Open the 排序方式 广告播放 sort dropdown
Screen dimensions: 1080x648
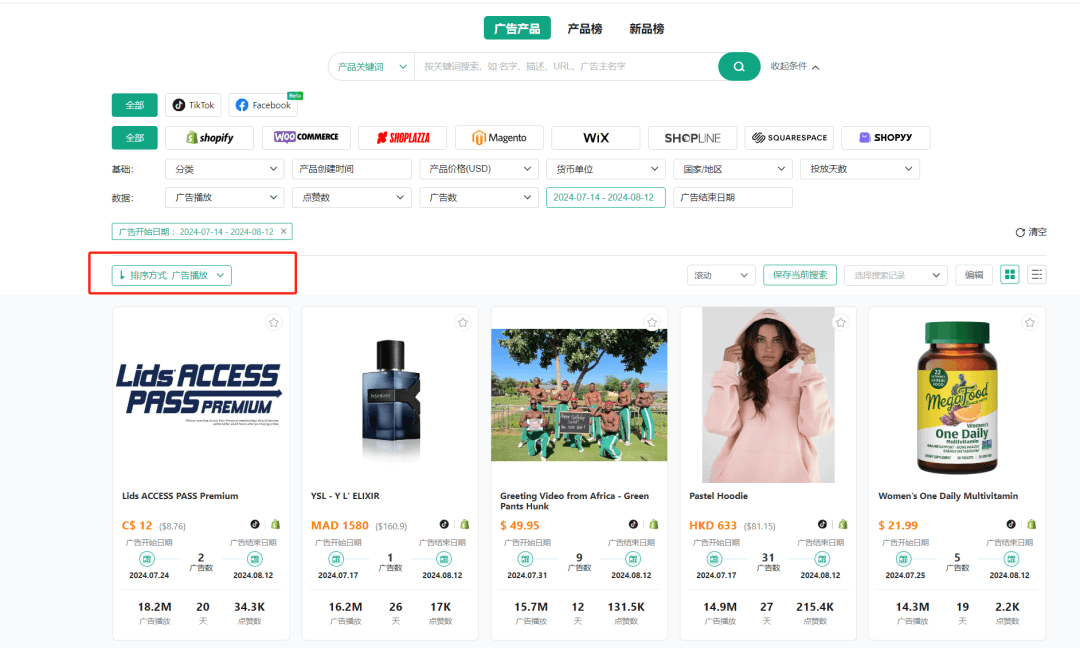click(x=172, y=275)
